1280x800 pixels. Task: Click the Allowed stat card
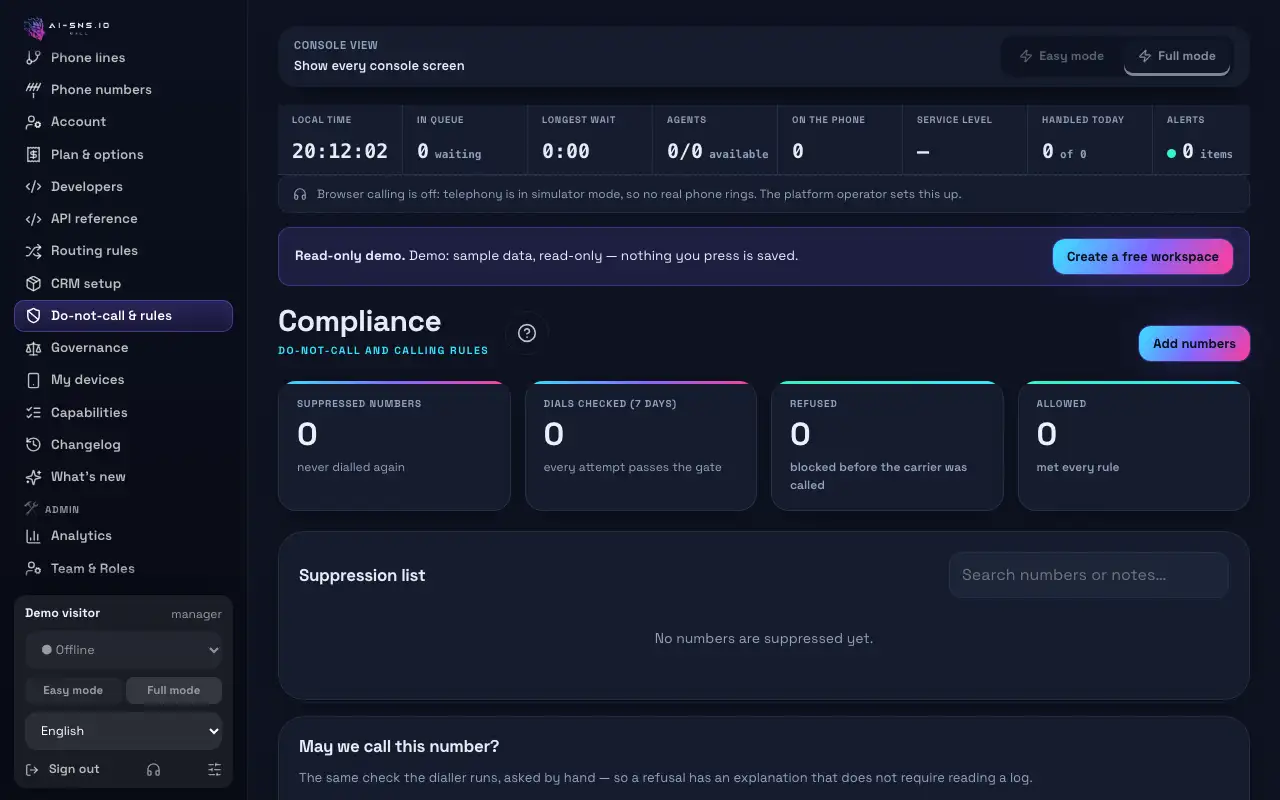(x=1134, y=446)
